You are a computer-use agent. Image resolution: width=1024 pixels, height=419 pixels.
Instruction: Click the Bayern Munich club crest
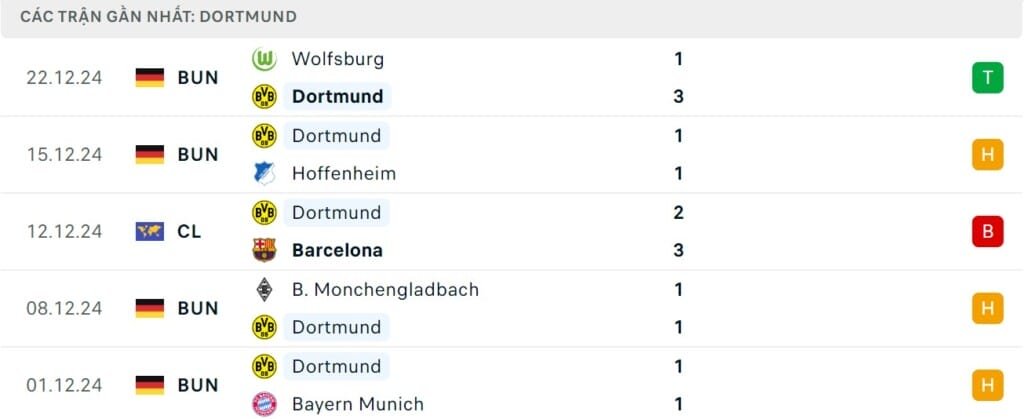pyautogui.click(x=264, y=405)
